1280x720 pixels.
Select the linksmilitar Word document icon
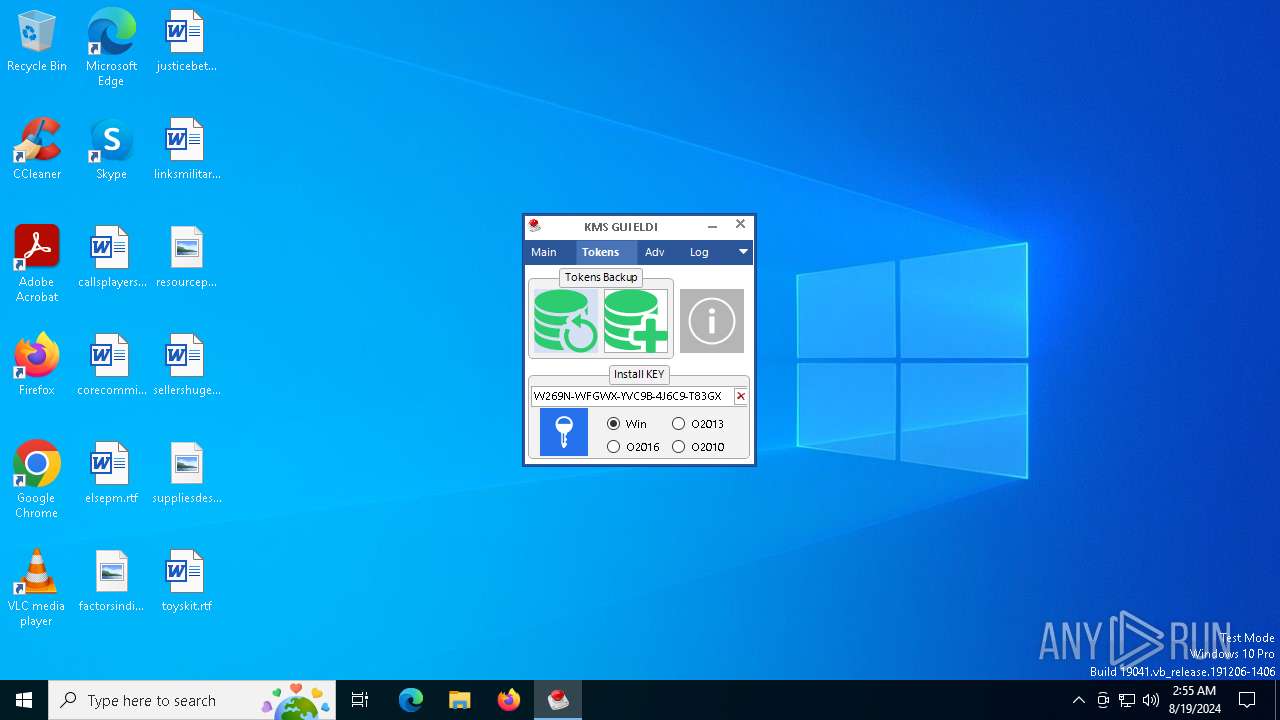pos(186,149)
